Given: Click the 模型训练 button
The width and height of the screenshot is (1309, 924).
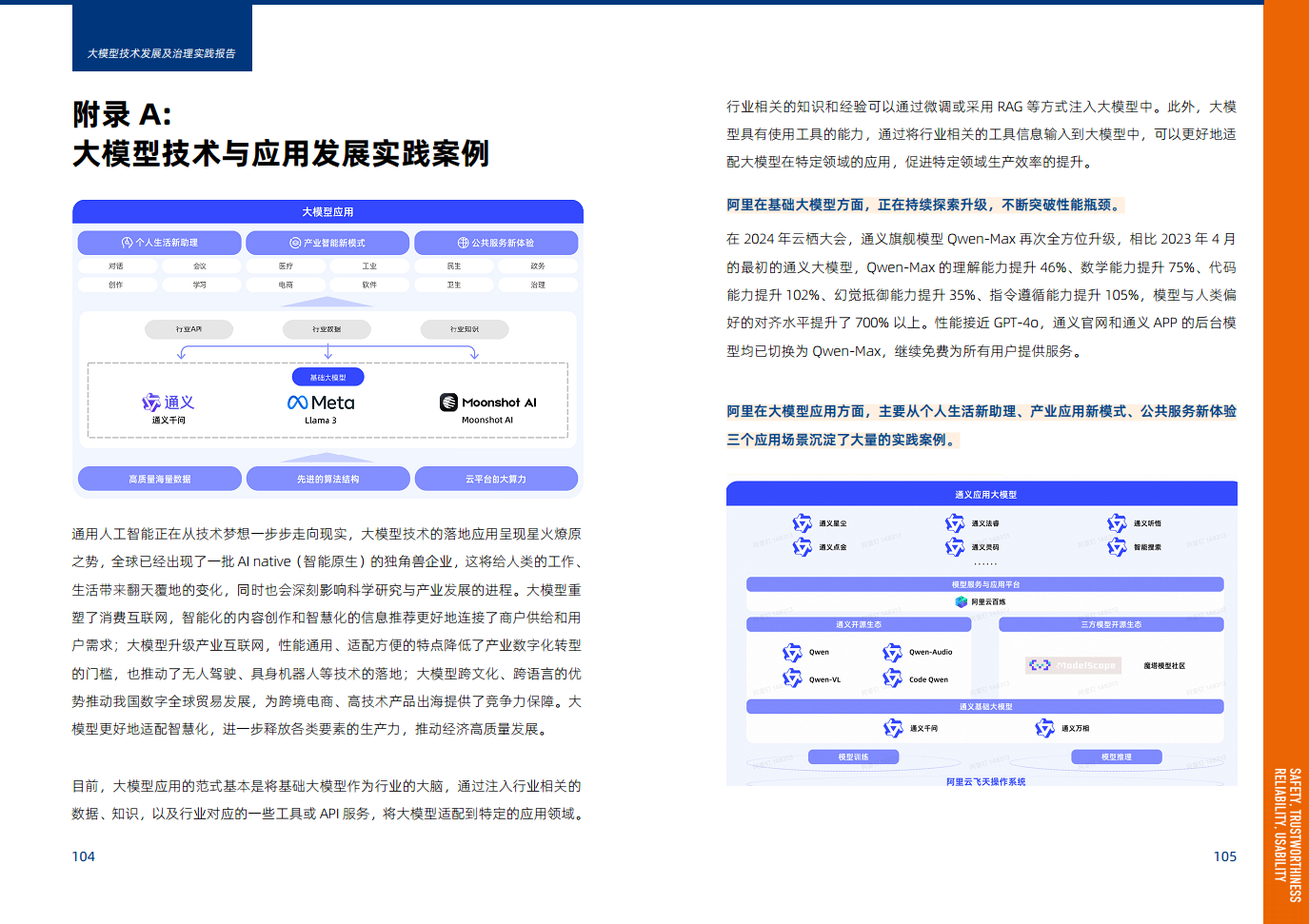Looking at the screenshot, I should pyautogui.click(x=854, y=757).
